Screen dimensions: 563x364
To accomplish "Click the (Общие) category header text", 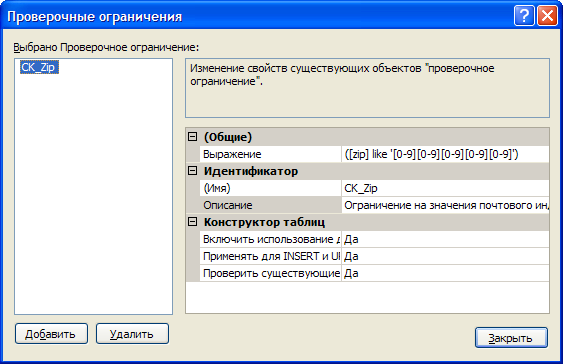I will point(228,137).
